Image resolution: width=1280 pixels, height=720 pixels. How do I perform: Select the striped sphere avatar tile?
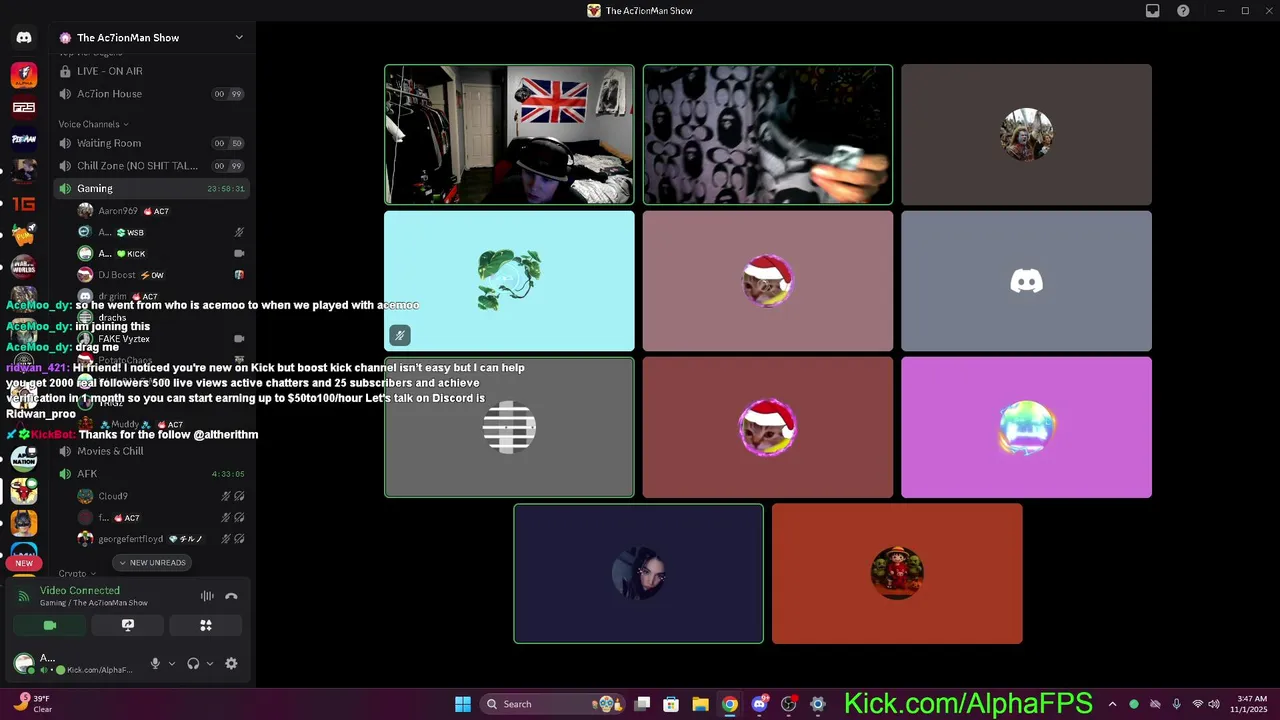509,427
